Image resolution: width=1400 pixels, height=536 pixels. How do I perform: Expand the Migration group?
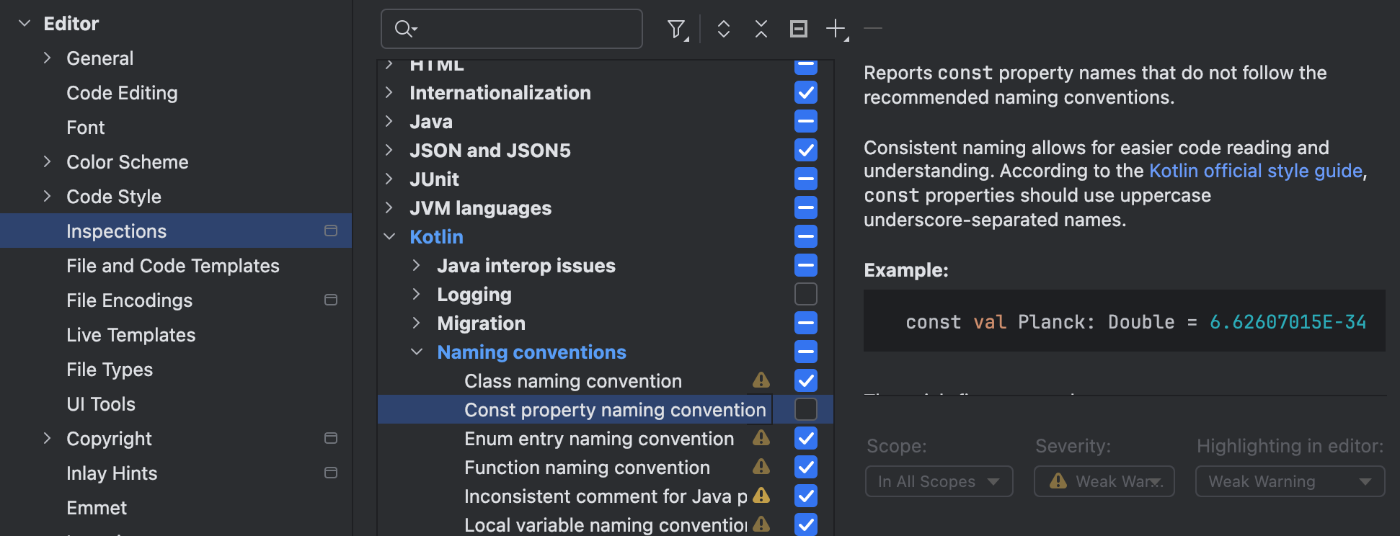417,323
